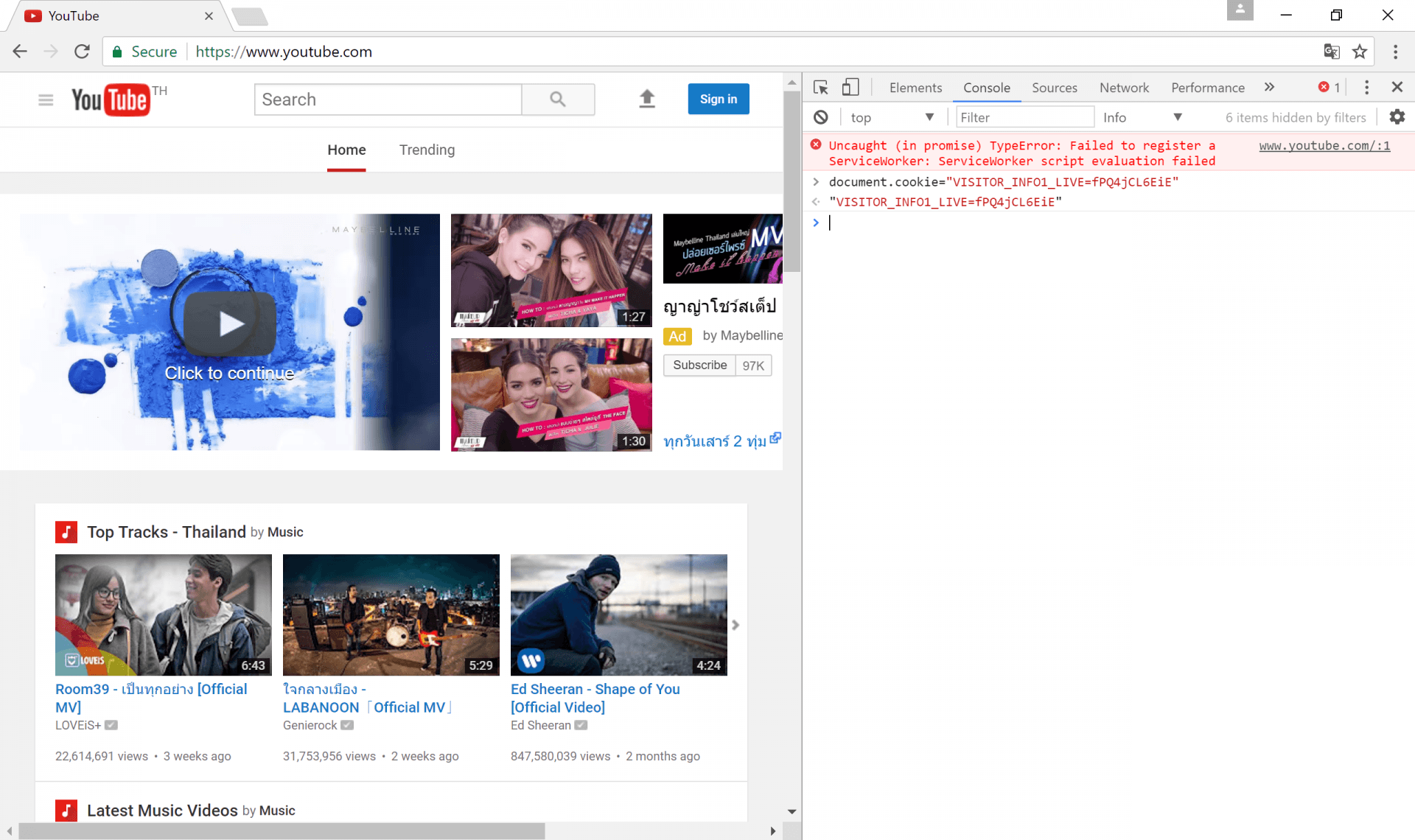1415x840 pixels.
Task: Bookmark this page with star icon
Action: pyautogui.click(x=1360, y=52)
